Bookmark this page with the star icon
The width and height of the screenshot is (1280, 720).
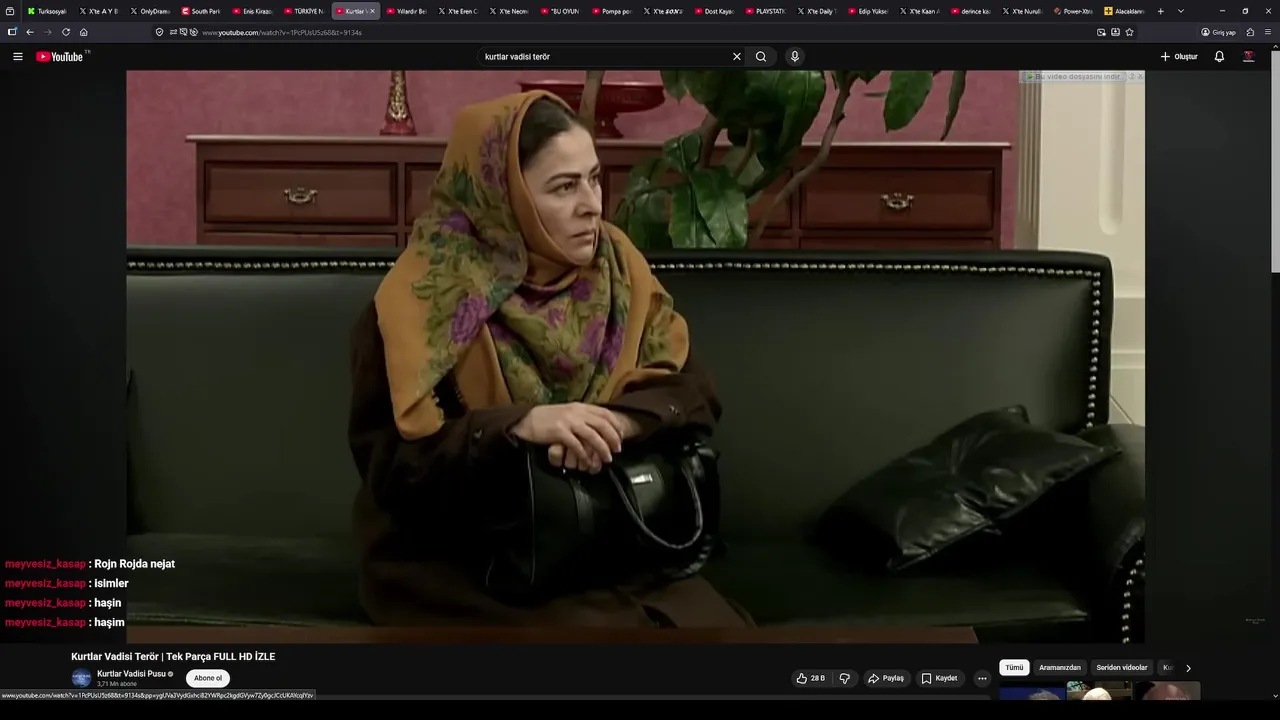[x=1130, y=32]
